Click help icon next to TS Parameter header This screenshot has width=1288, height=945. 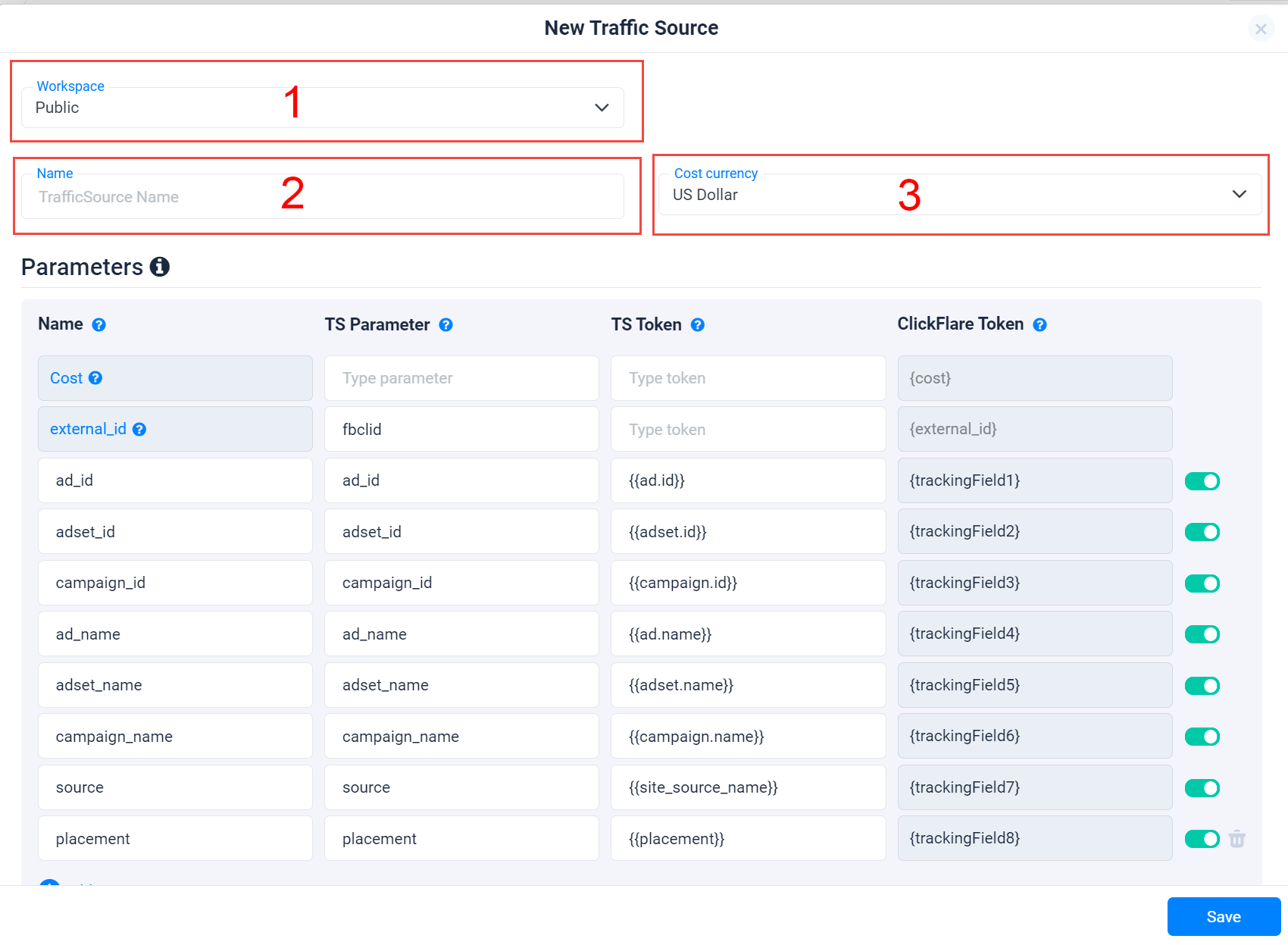point(446,325)
